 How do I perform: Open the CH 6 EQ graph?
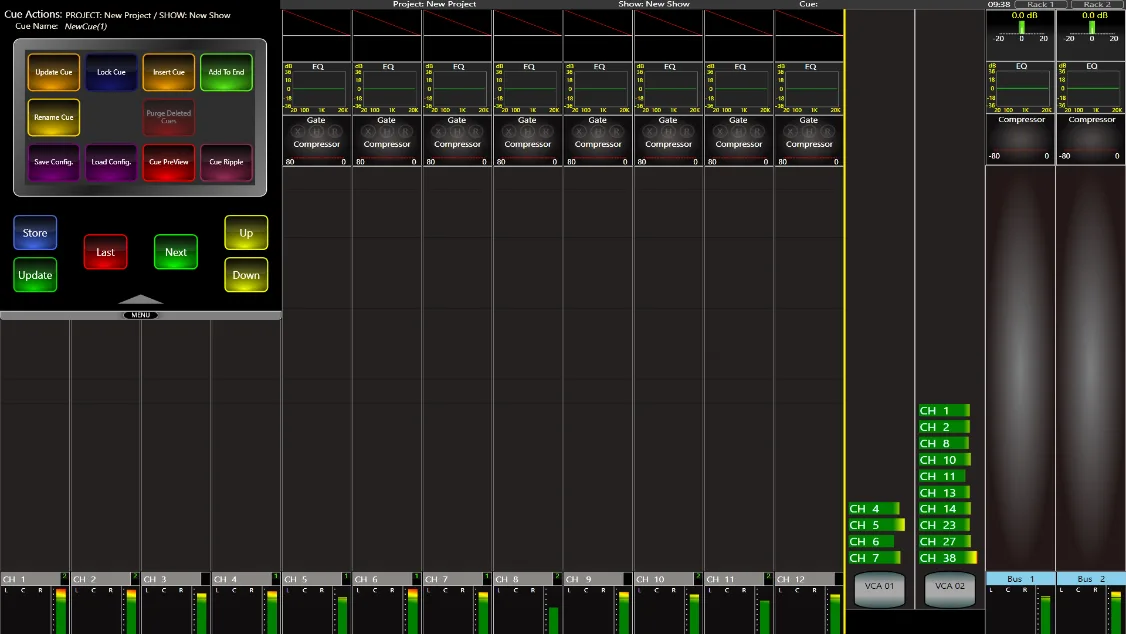tap(387, 88)
